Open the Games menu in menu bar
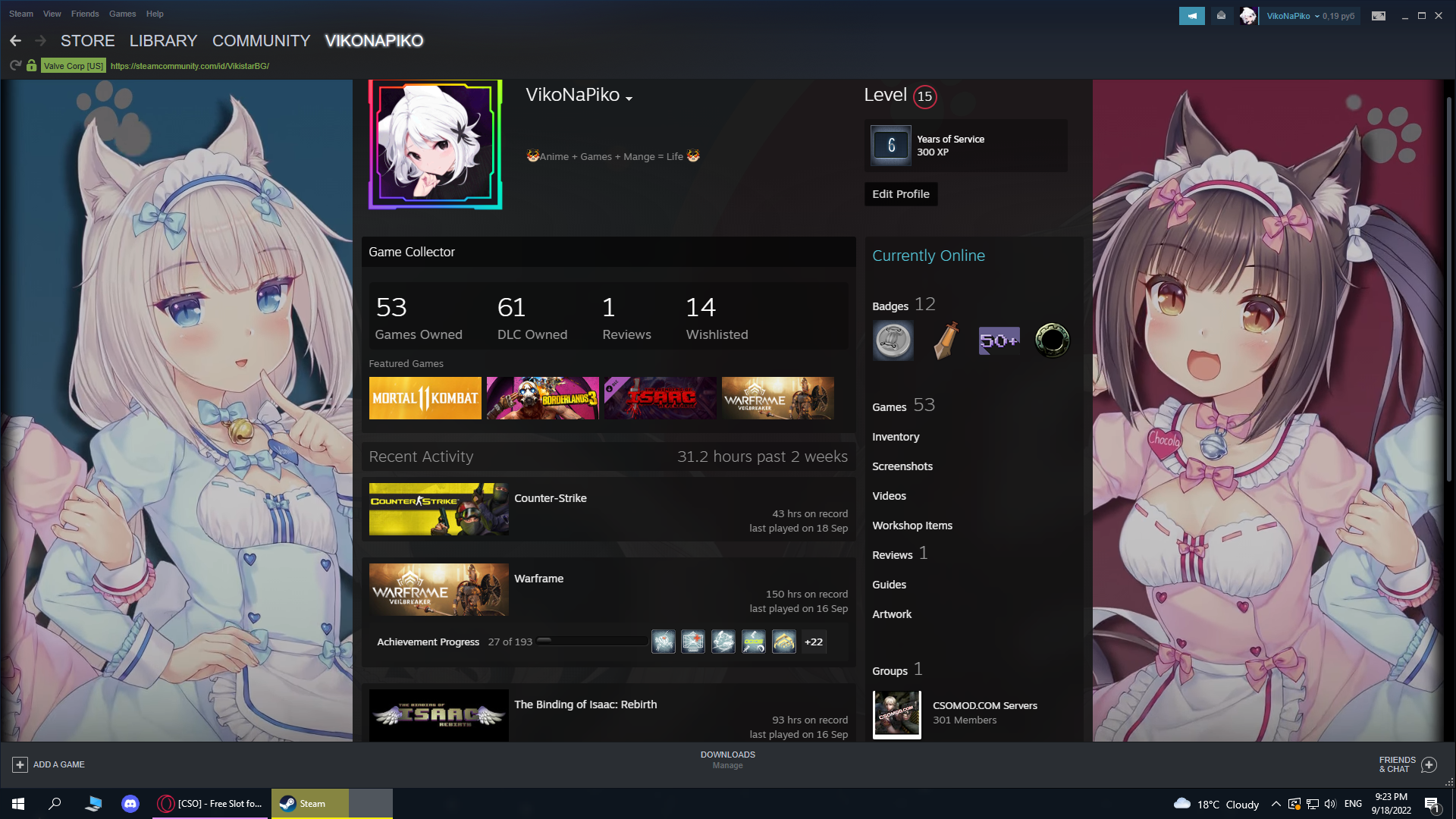Image resolution: width=1456 pixels, height=819 pixels. (x=122, y=14)
